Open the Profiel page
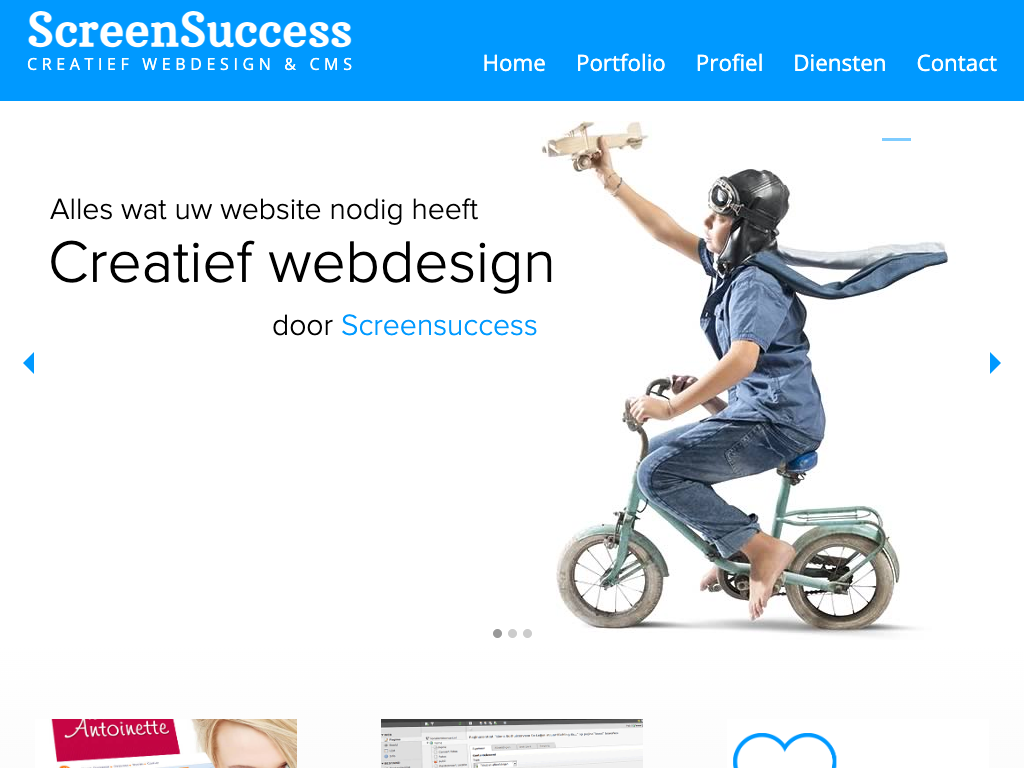1024x768 pixels. 729,63
